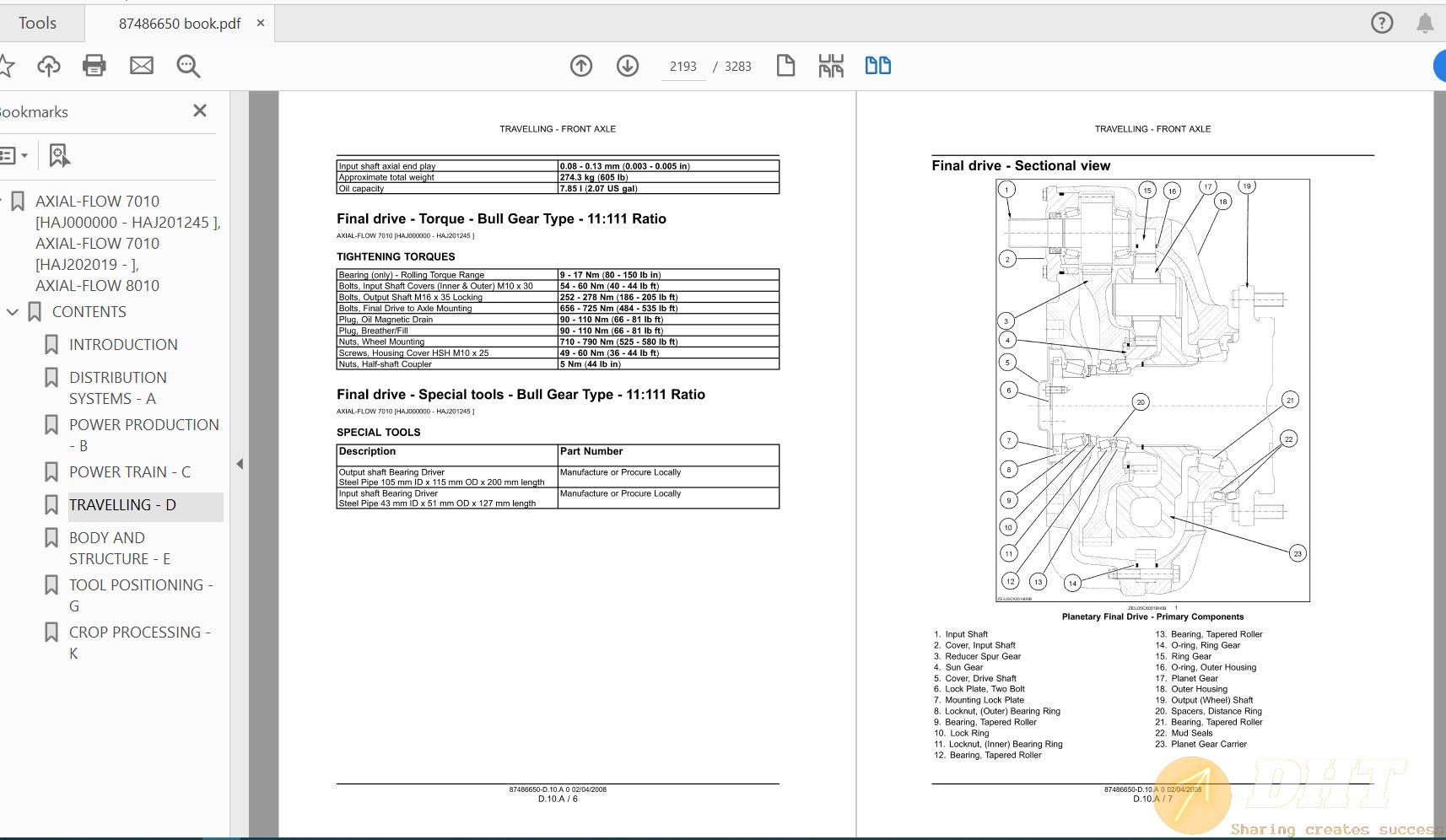Close the Bookmarks panel
Image resolution: width=1446 pixels, height=840 pixels.
point(200,110)
